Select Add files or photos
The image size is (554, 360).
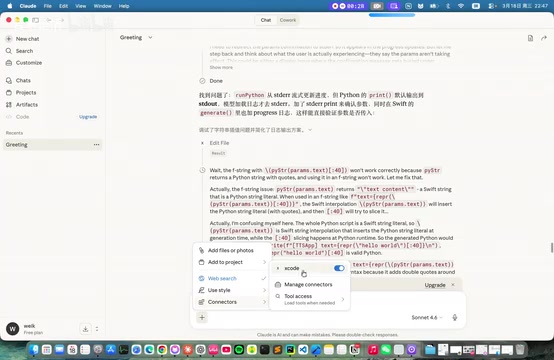[230, 250]
